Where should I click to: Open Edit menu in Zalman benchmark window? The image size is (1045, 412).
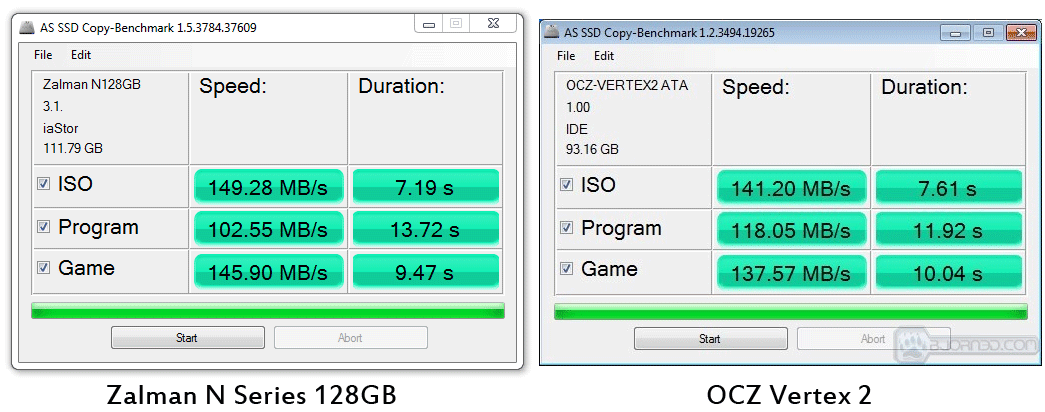[x=81, y=55]
